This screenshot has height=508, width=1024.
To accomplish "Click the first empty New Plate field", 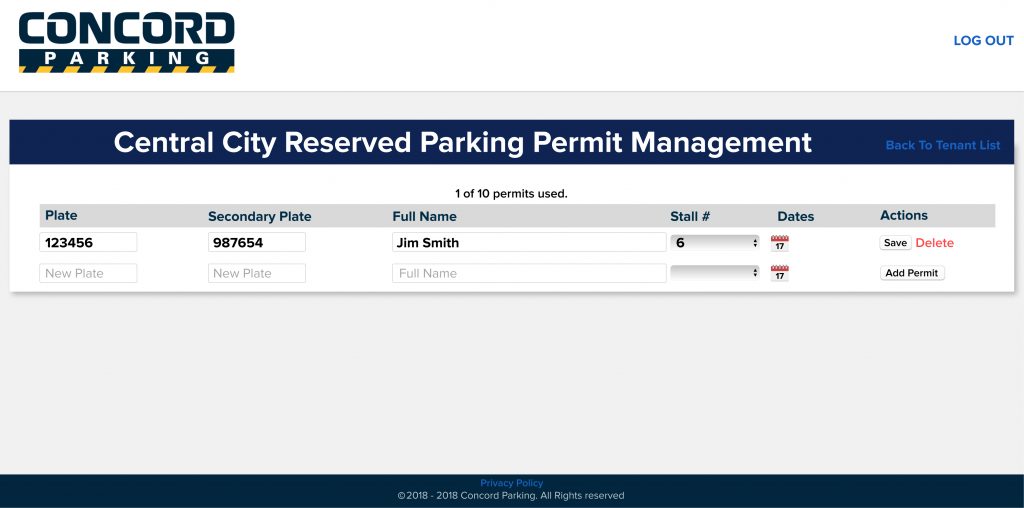I will (x=88, y=273).
